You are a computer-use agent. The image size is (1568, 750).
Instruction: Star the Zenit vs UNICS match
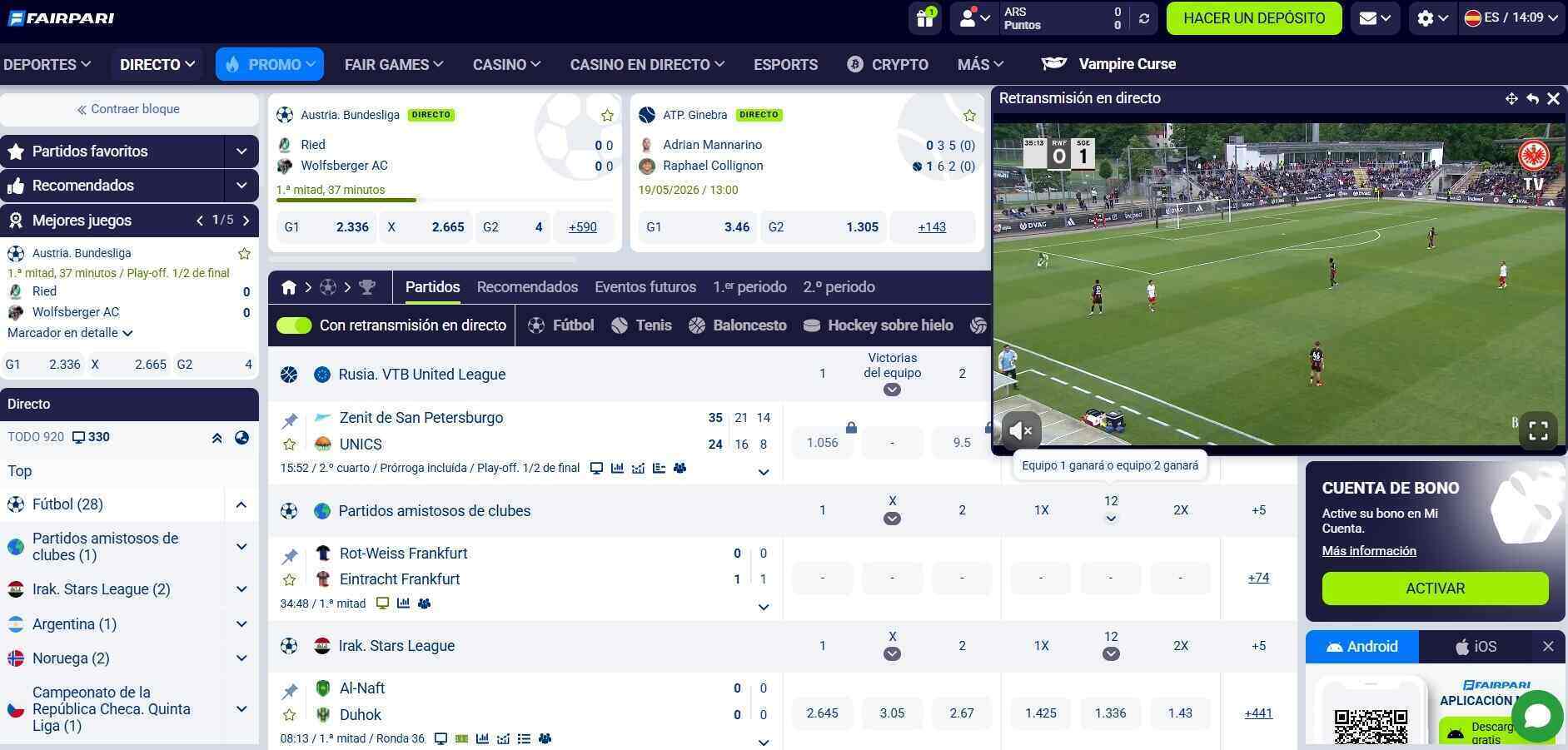click(290, 445)
